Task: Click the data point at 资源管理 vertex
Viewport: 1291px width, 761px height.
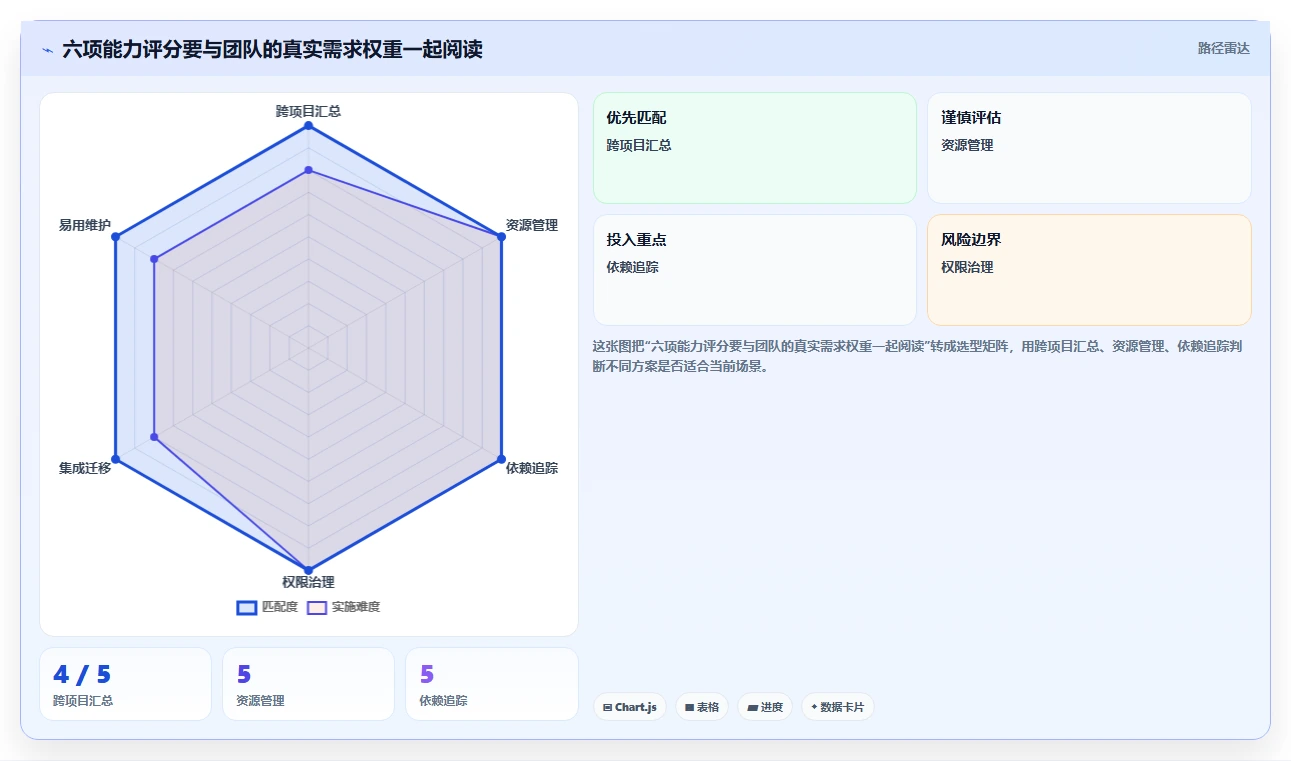Action: click(501, 237)
